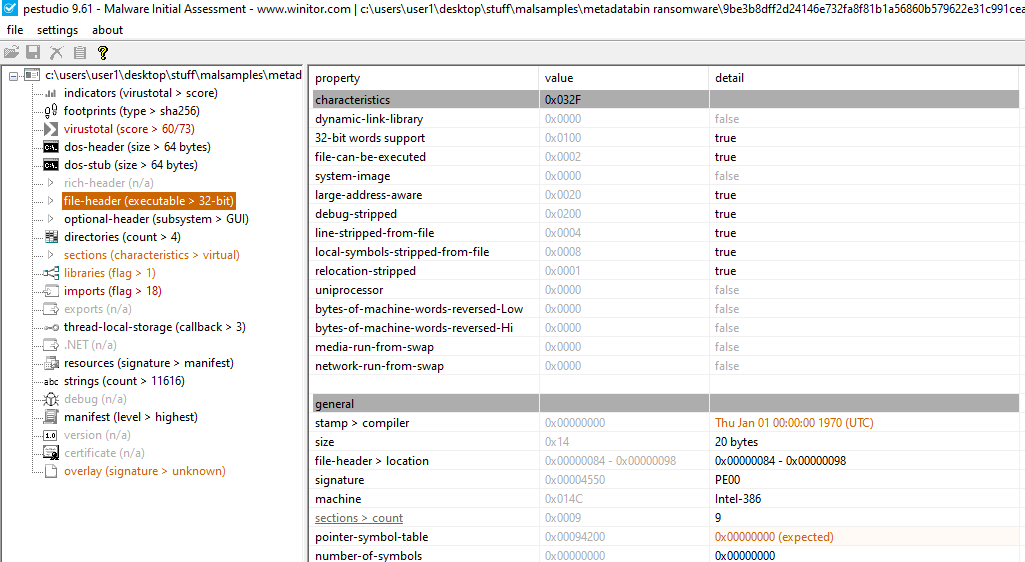The height and width of the screenshot is (562, 1025).
Task: Click the large-address-aware property cell
Action: pyautogui.click(x=369, y=195)
